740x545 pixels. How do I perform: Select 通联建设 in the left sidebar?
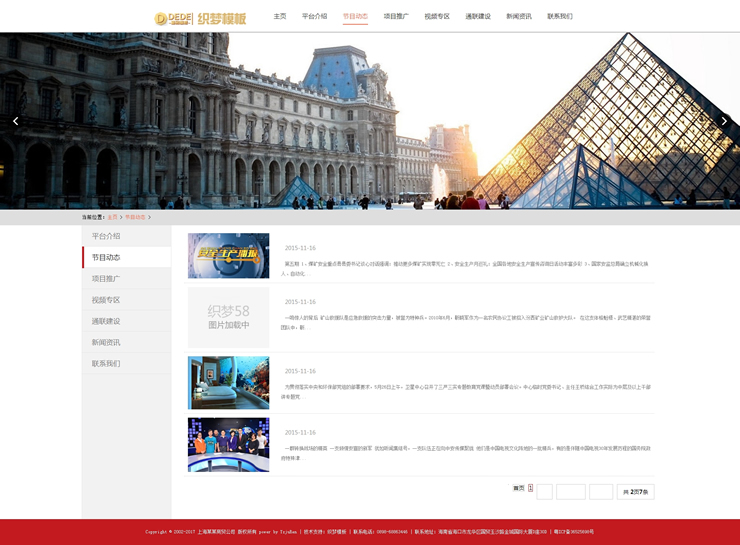coord(106,321)
